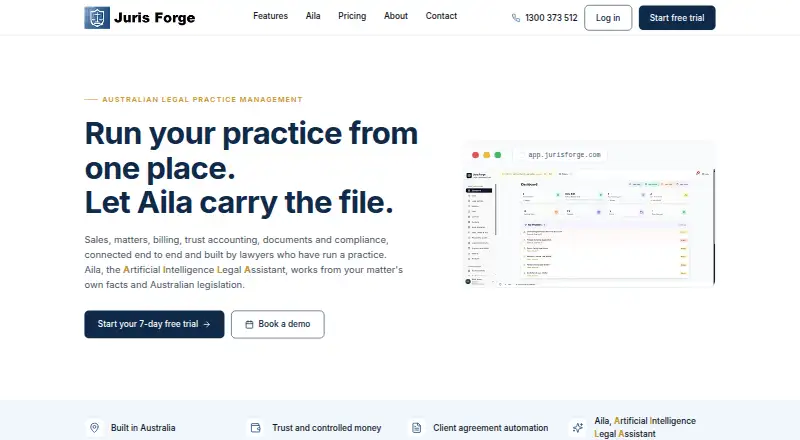Open the Contact page
Viewport: 800px width, 440px height.
click(x=441, y=16)
